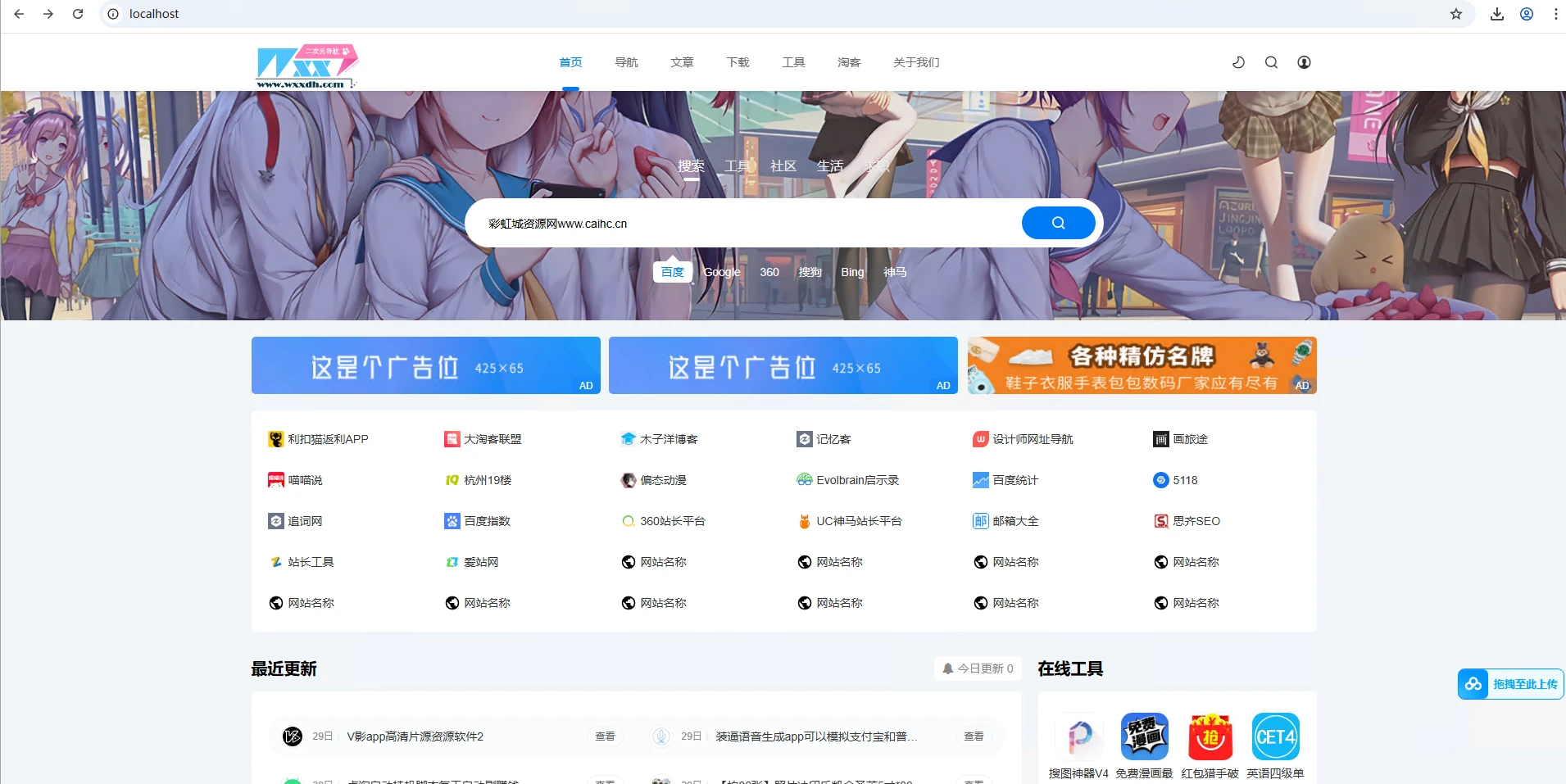Open the 免费漫画 tool thumbnail

[1145, 736]
